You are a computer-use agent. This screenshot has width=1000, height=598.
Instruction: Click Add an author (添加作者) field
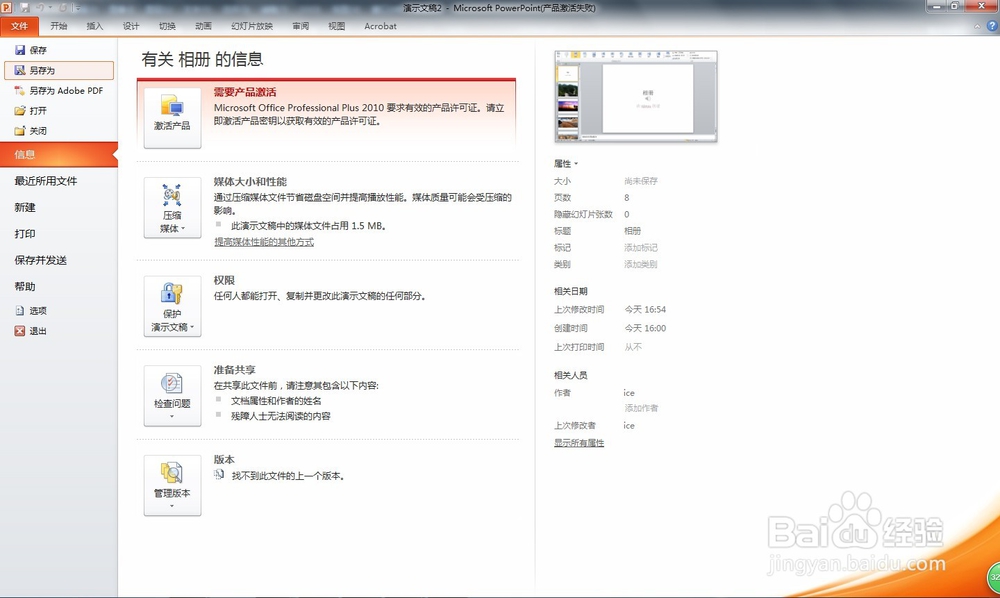[x=641, y=408]
